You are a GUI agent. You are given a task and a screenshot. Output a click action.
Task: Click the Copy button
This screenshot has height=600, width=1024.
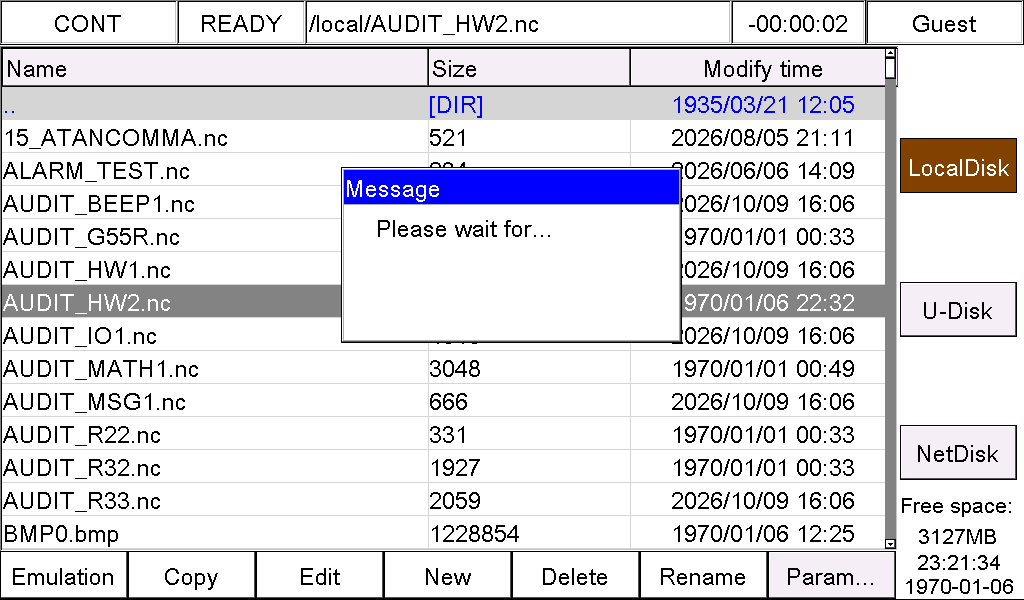191,576
